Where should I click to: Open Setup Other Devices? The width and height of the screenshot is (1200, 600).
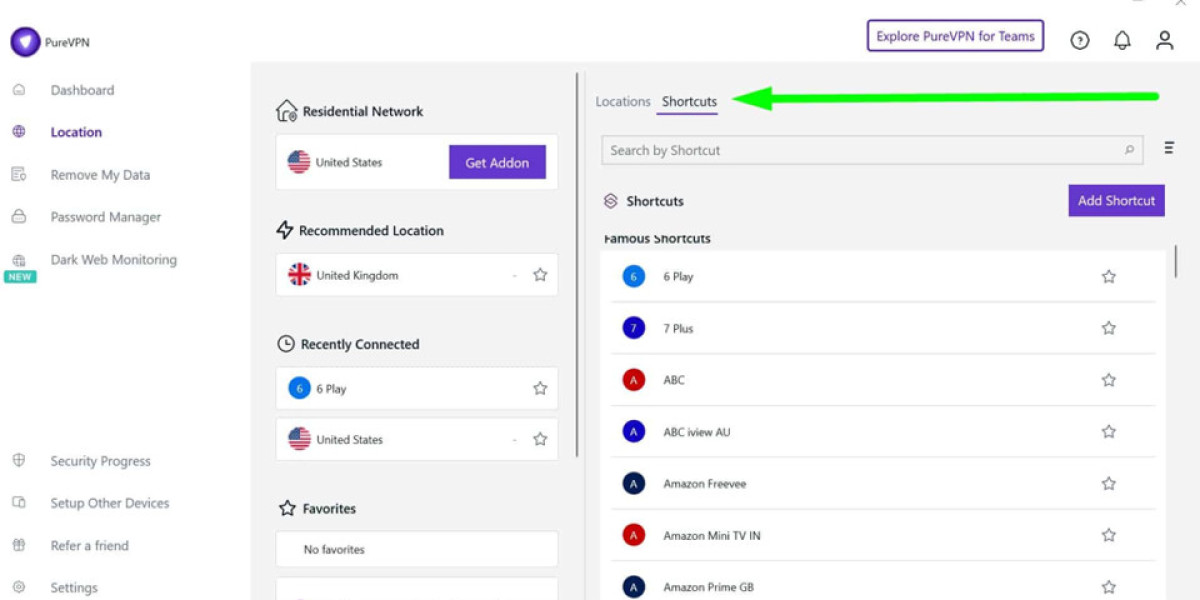coord(110,503)
